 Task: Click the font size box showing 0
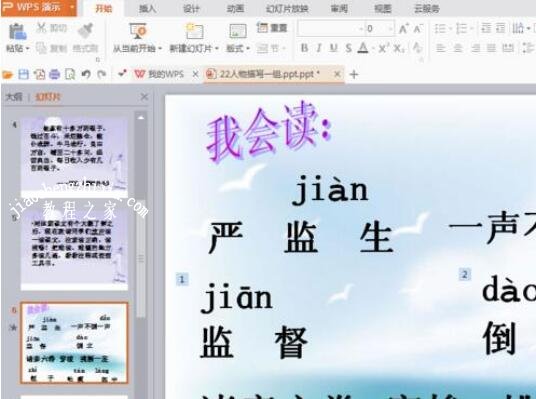point(379,29)
